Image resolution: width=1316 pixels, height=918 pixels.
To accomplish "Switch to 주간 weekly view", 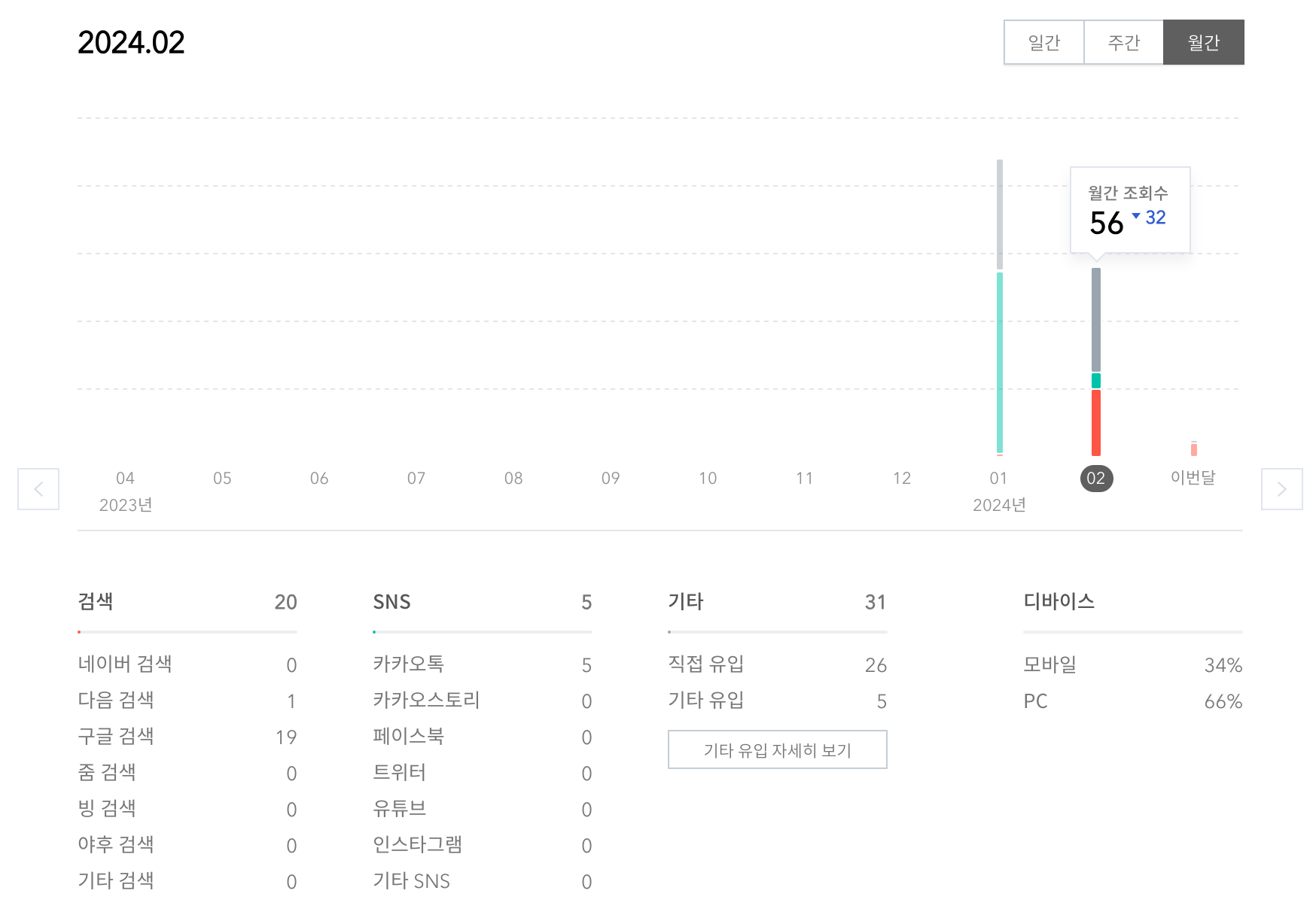I will (1123, 42).
